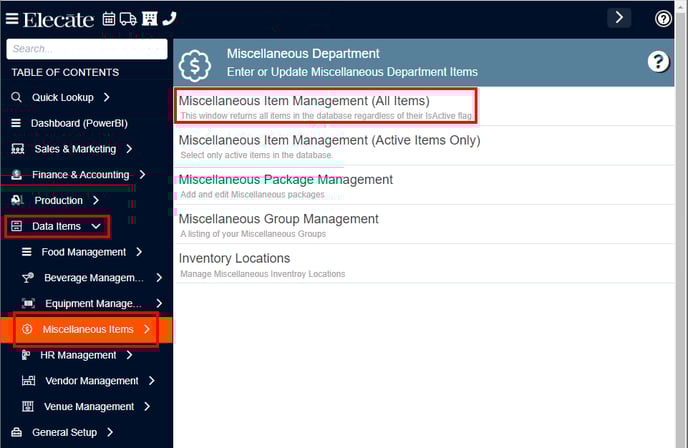This screenshot has height=448, width=688.
Task: Select Miscellaneous Items label in sidebar
Action: 88,330
